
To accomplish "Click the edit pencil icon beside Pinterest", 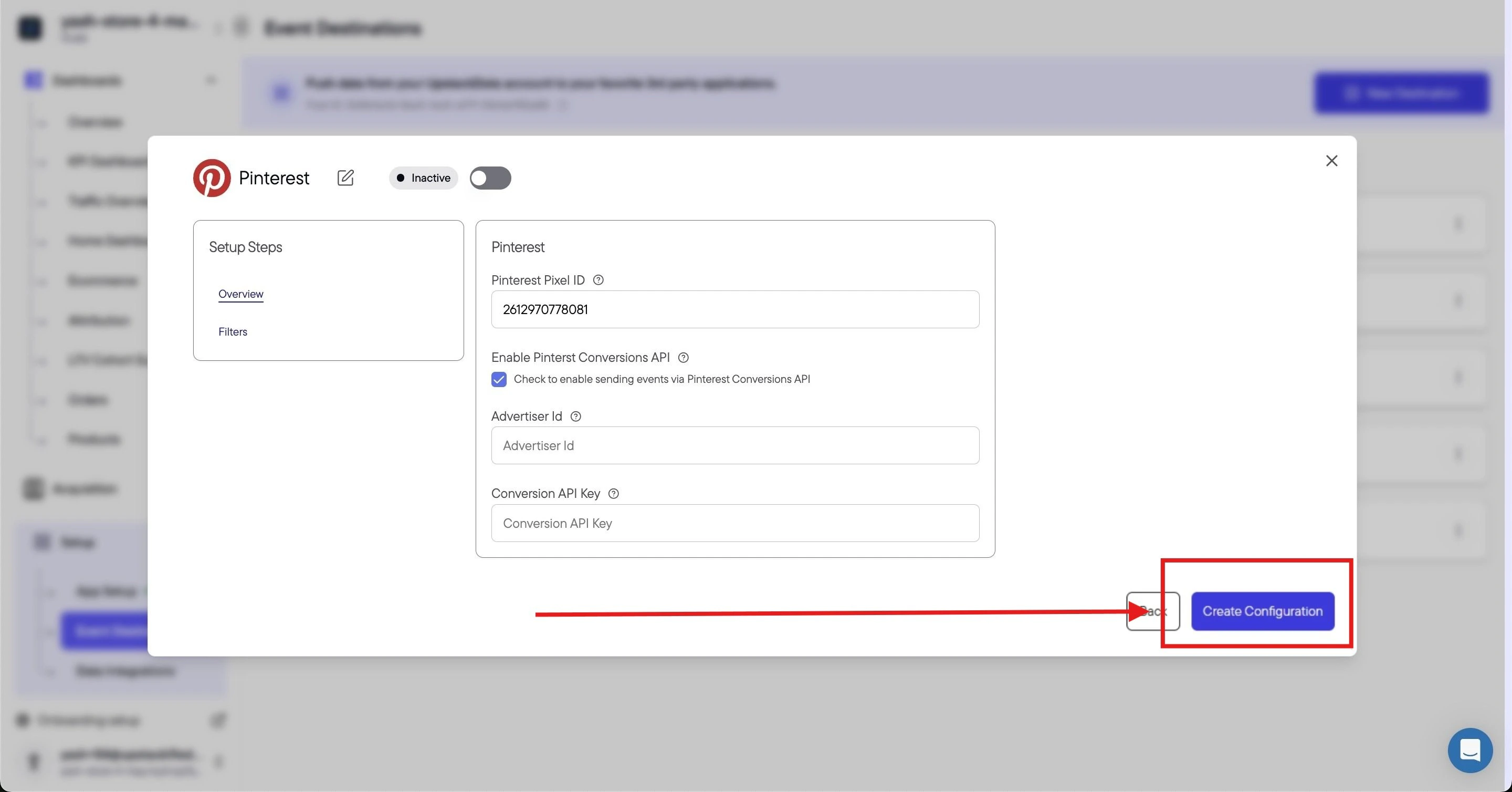I will (x=345, y=178).
